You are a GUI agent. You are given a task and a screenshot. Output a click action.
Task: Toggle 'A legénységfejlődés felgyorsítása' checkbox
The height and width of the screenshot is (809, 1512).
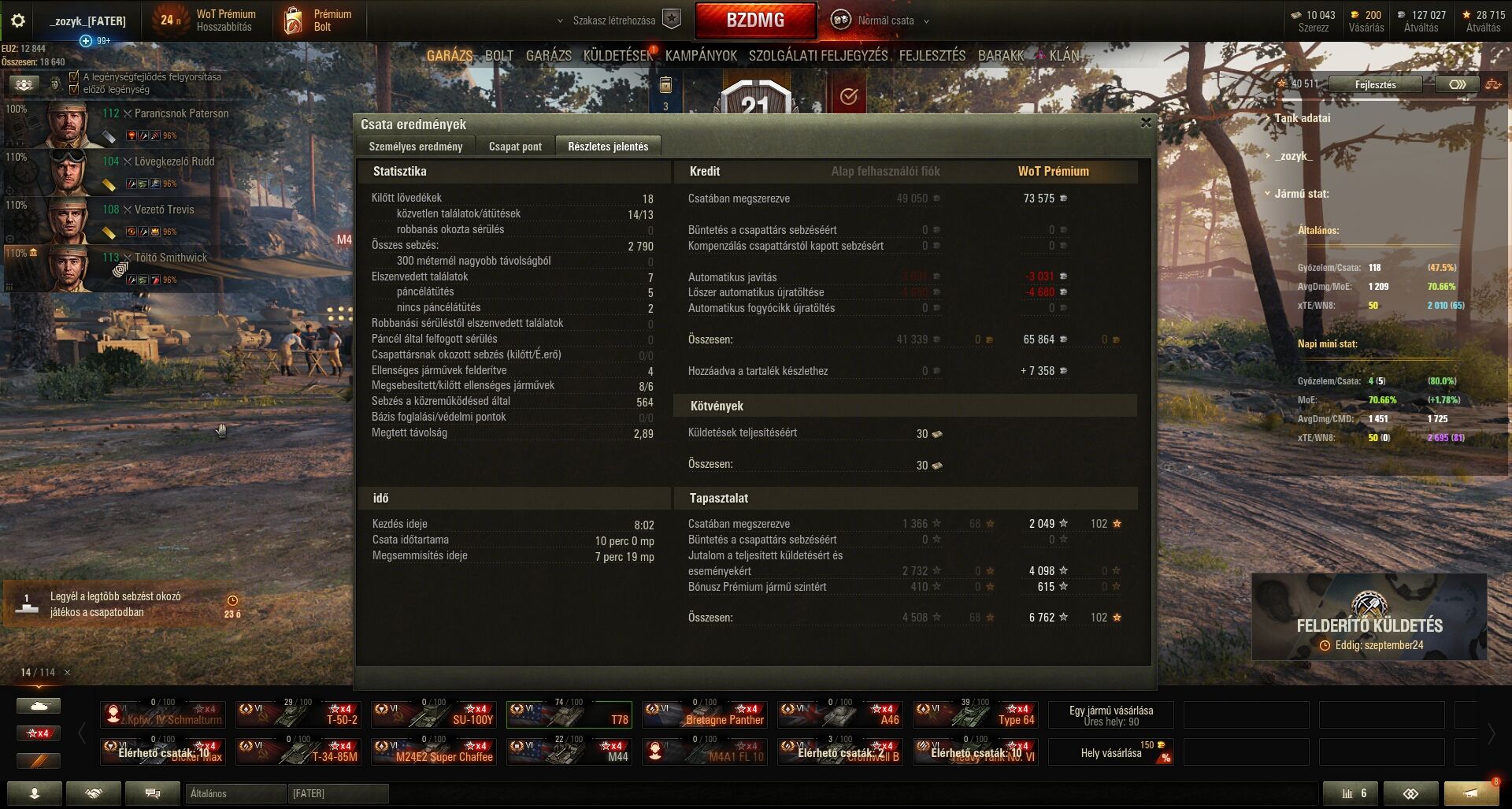coord(74,76)
